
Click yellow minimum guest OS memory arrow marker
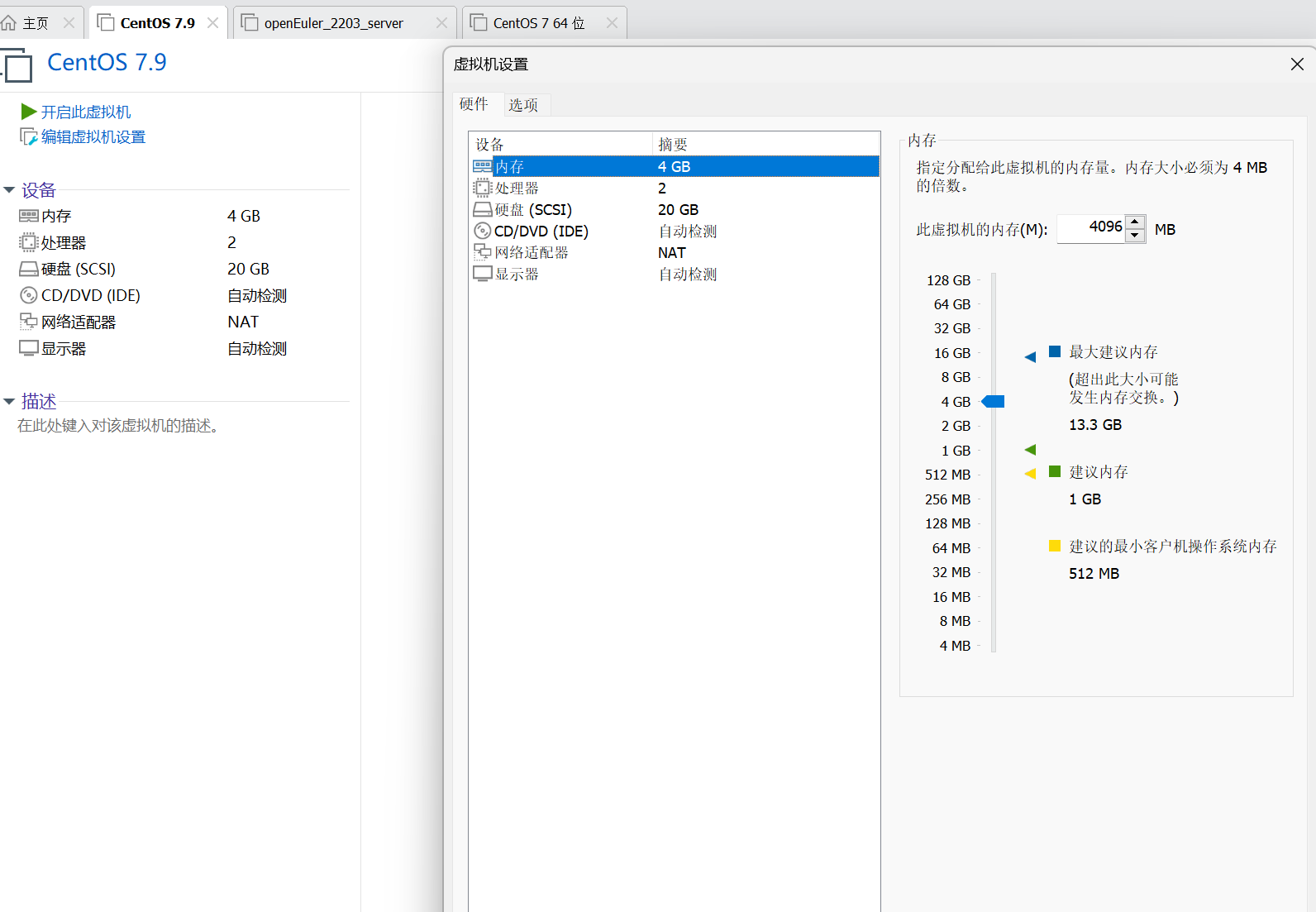(x=1030, y=474)
